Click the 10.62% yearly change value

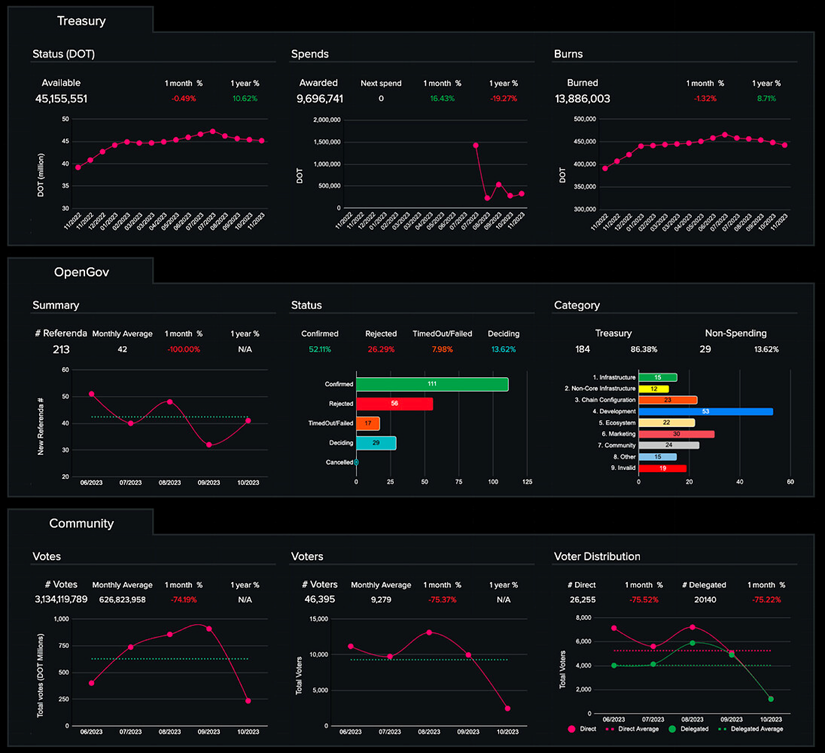pyautogui.click(x=245, y=98)
